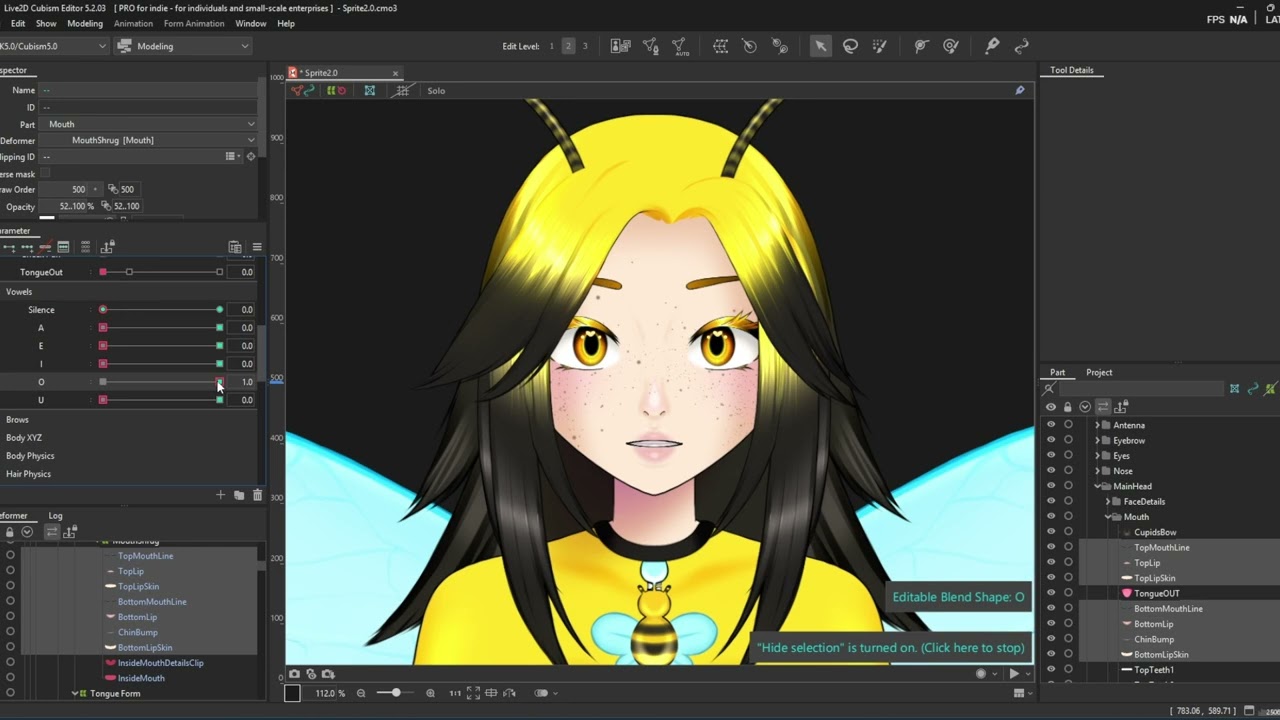Click the pin icon in canvas header

coord(1020,90)
